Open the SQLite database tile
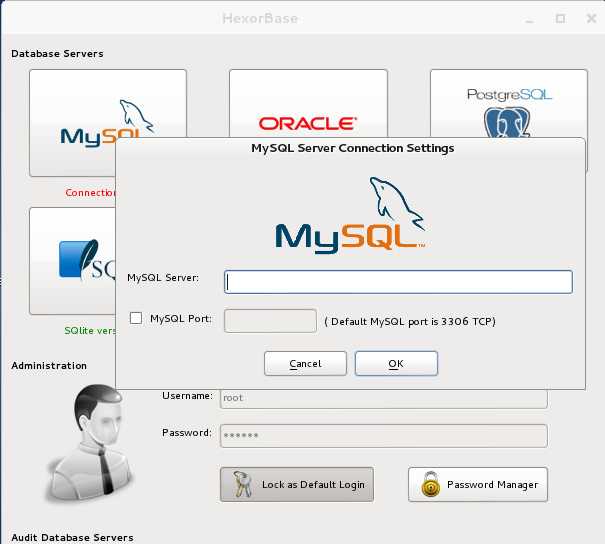Viewport: 605px width, 544px height. click(72, 261)
